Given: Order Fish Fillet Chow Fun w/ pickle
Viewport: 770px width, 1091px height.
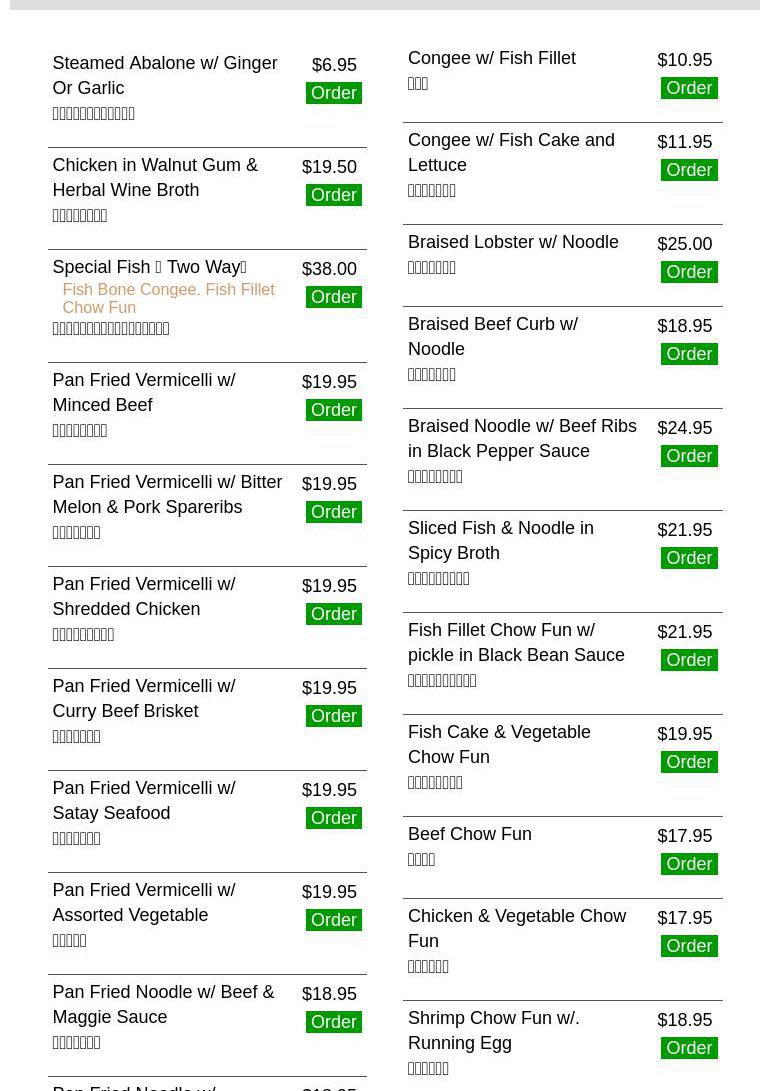Looking at the screenshot, I should 689,660.
